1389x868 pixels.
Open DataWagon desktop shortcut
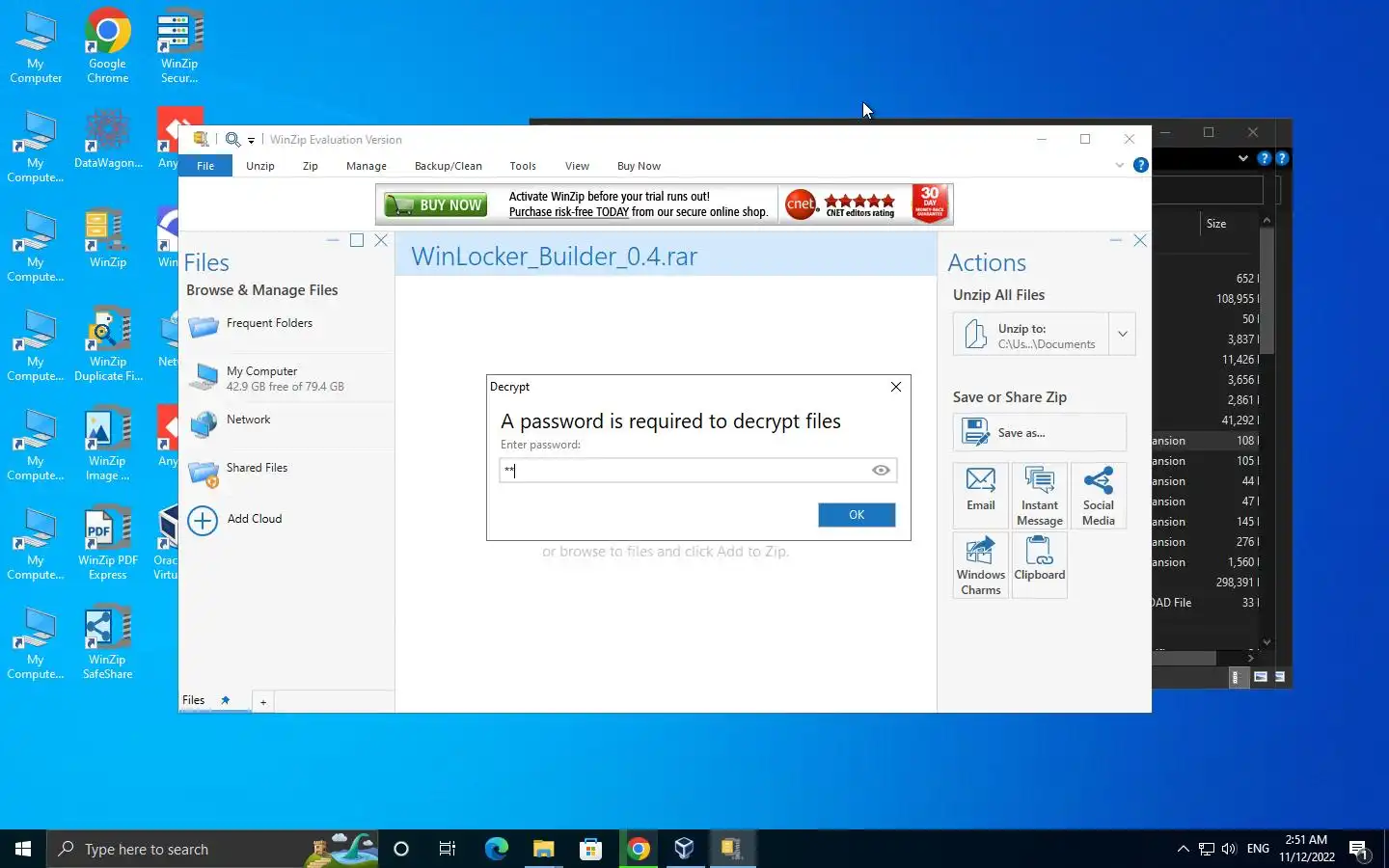(107, 140)
